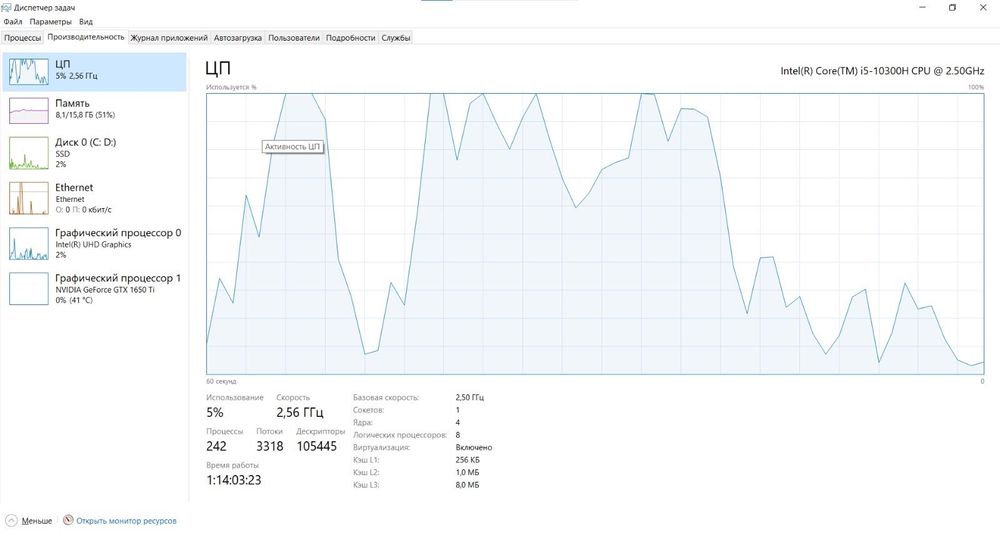Open the Открыть монитор ресурсов link
Image resolution: width=1000 pixels, height=535 pixels.
126,521
